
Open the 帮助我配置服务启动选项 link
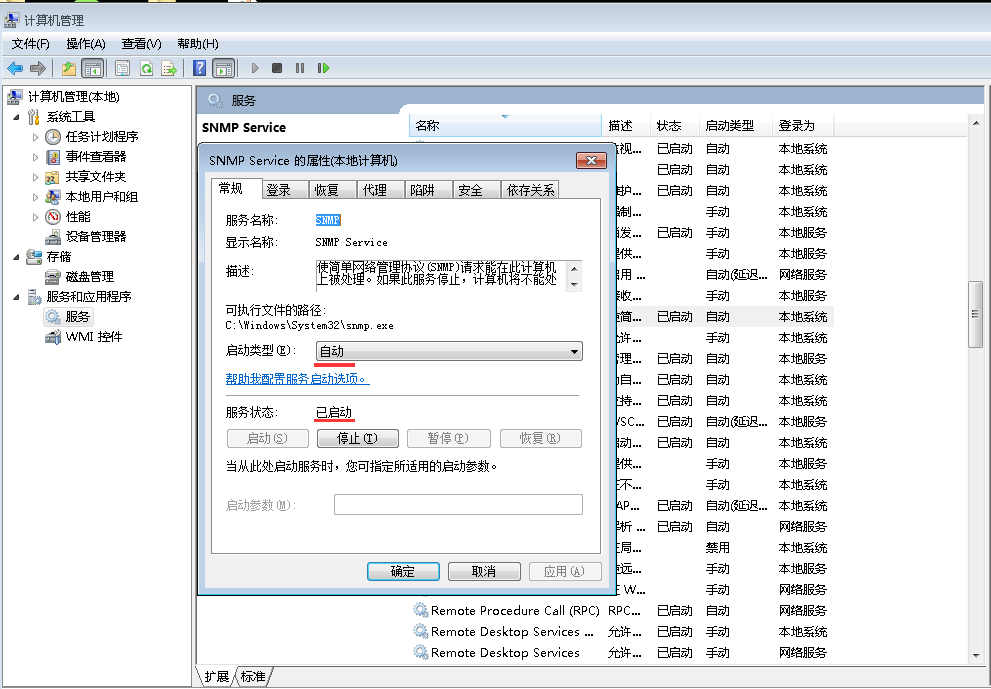point(297,379)
